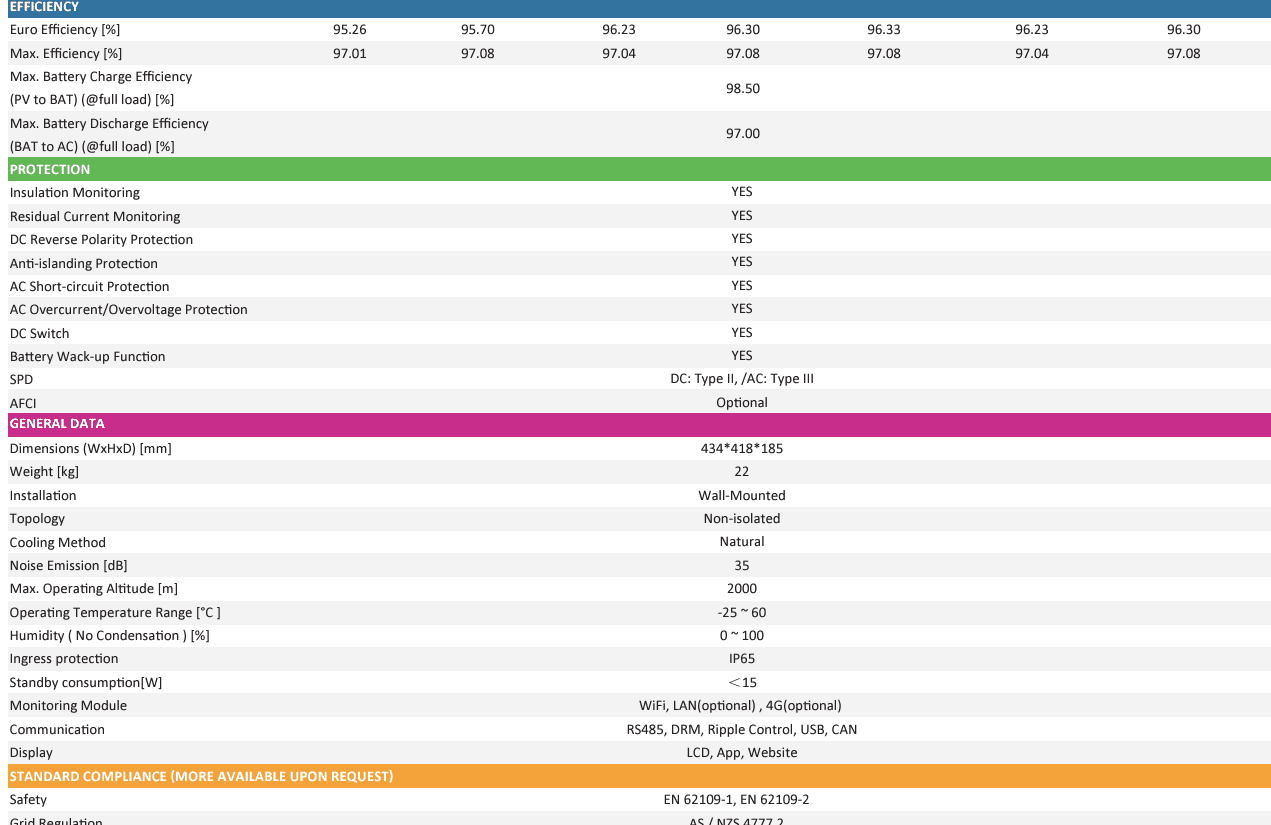Select the Battery Wack-up Function label
Viewport: 1271px width, 825px height.
pos(88,356)
